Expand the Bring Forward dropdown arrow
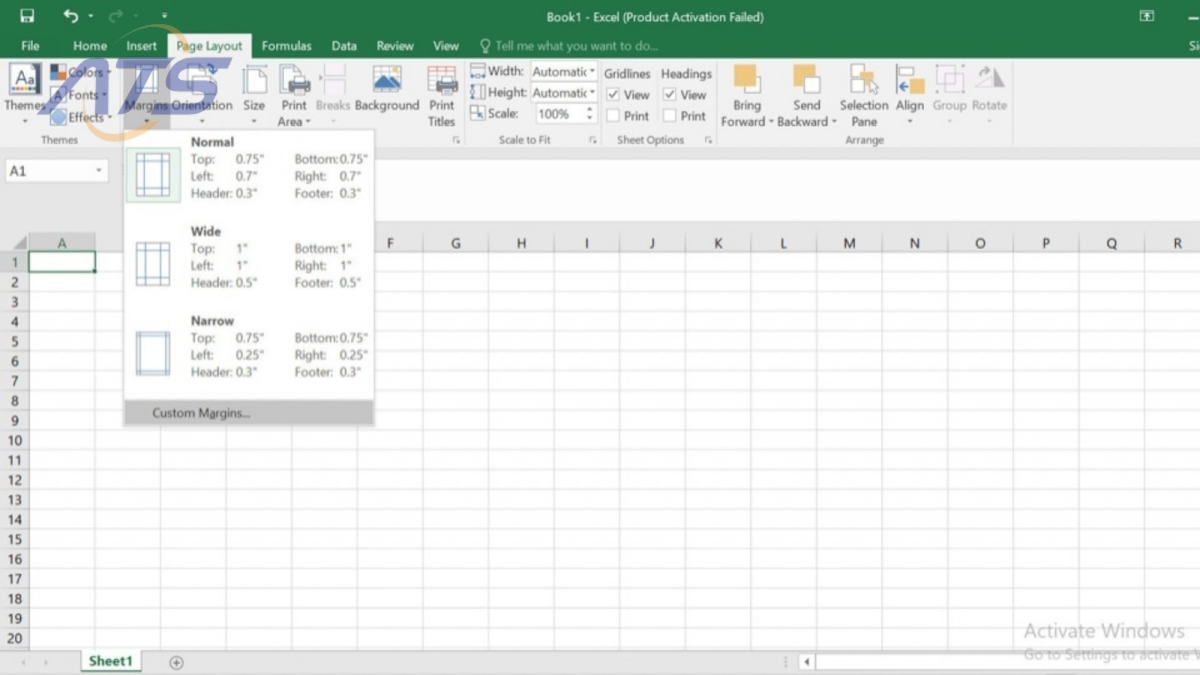The image size is (1200, 675). (772, 122)
